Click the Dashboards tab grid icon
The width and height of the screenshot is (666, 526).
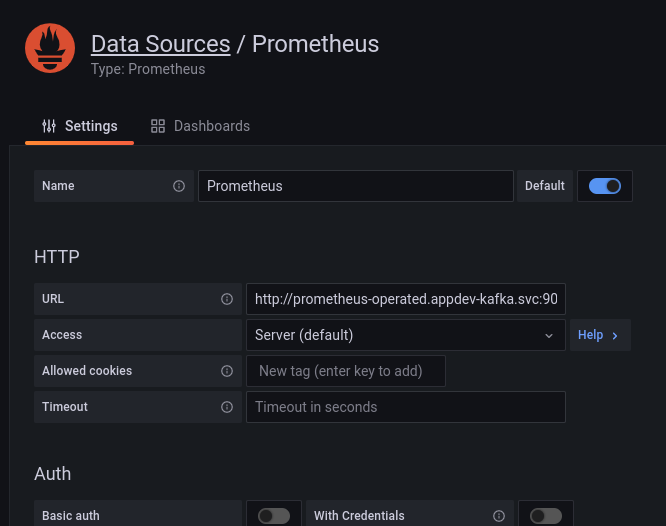(x=158, y=126)
